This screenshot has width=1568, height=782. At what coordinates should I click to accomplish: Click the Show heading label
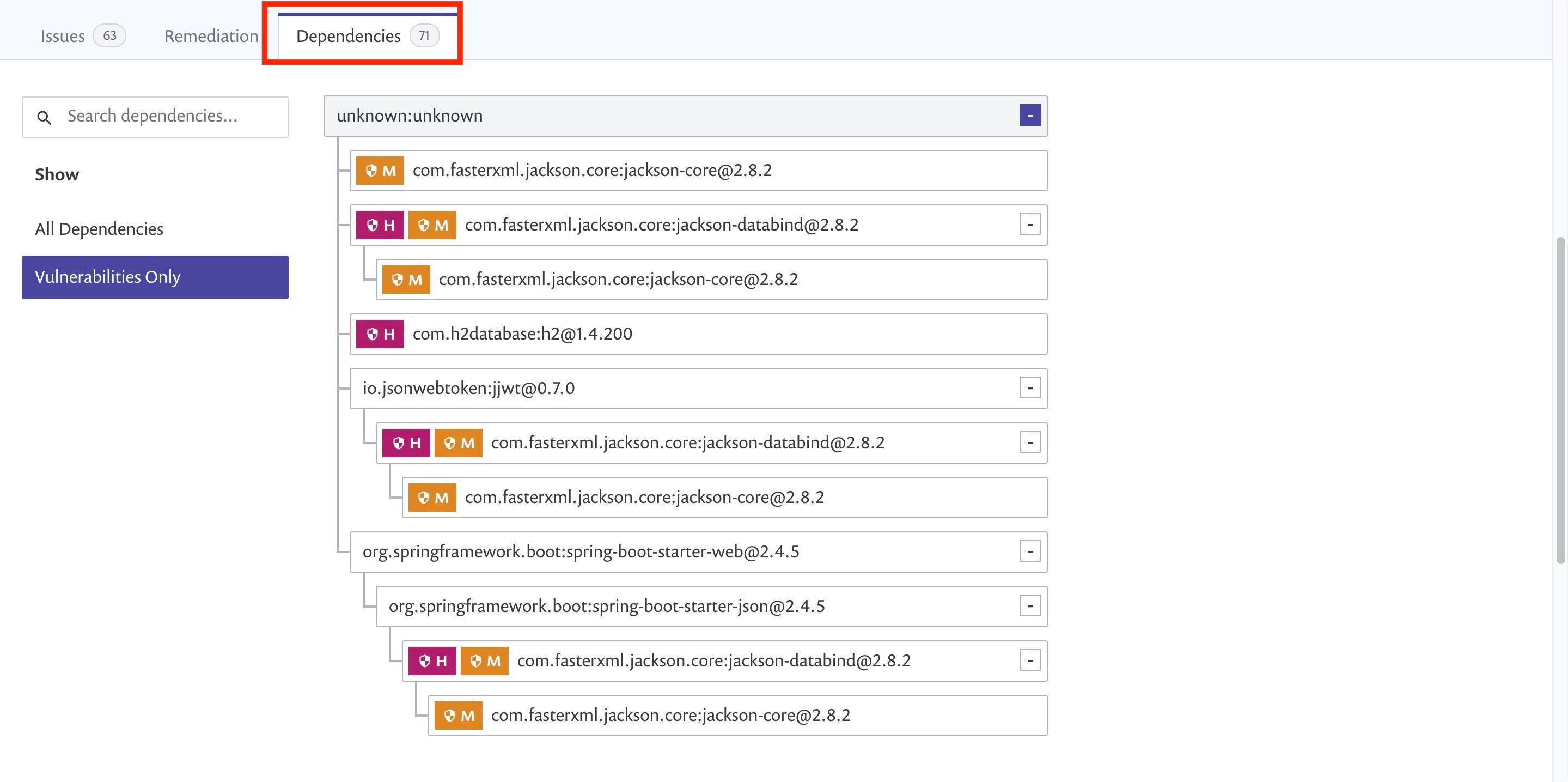point(57,175)
